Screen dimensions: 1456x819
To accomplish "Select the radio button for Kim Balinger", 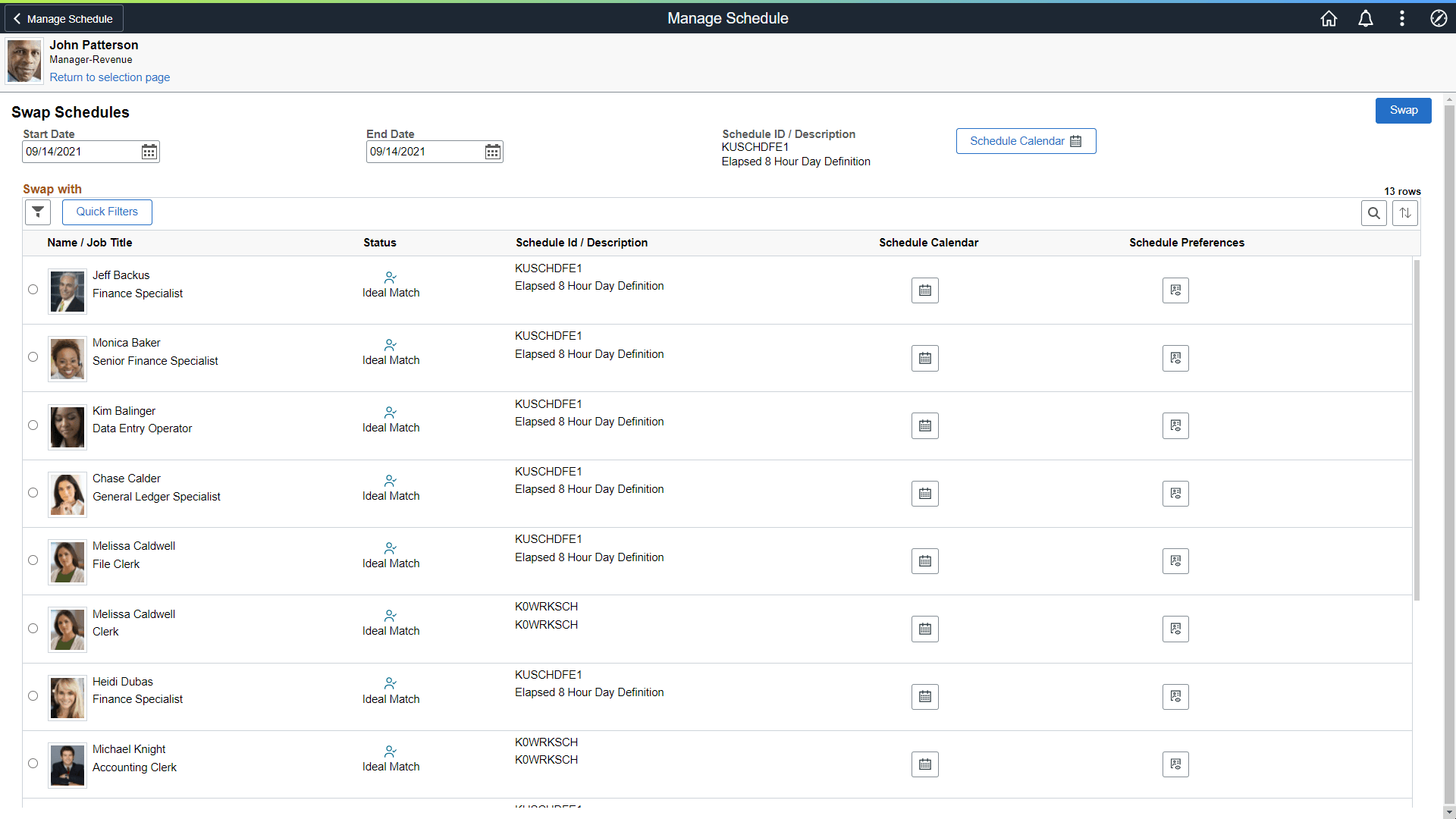I will 33,425.
